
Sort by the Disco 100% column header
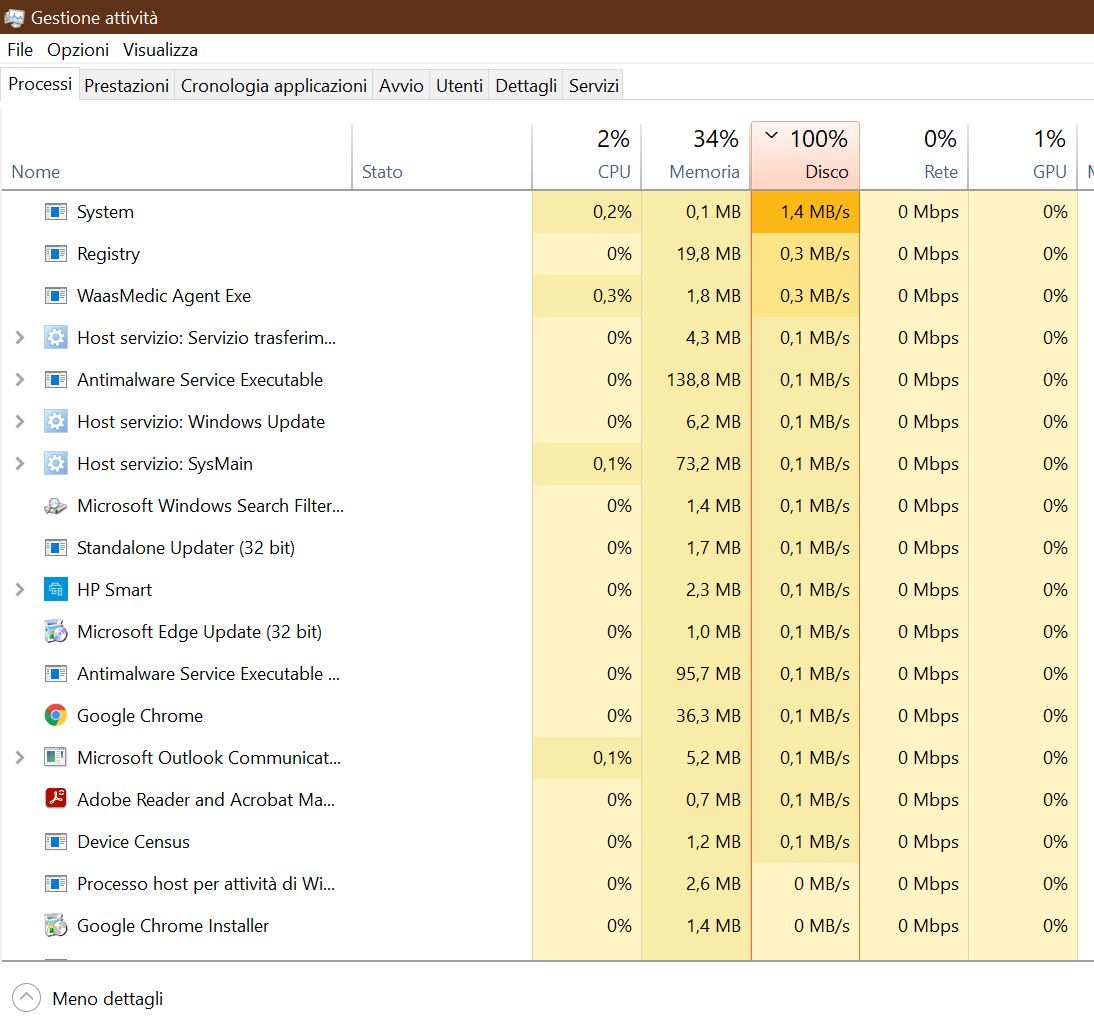(805, 156)
